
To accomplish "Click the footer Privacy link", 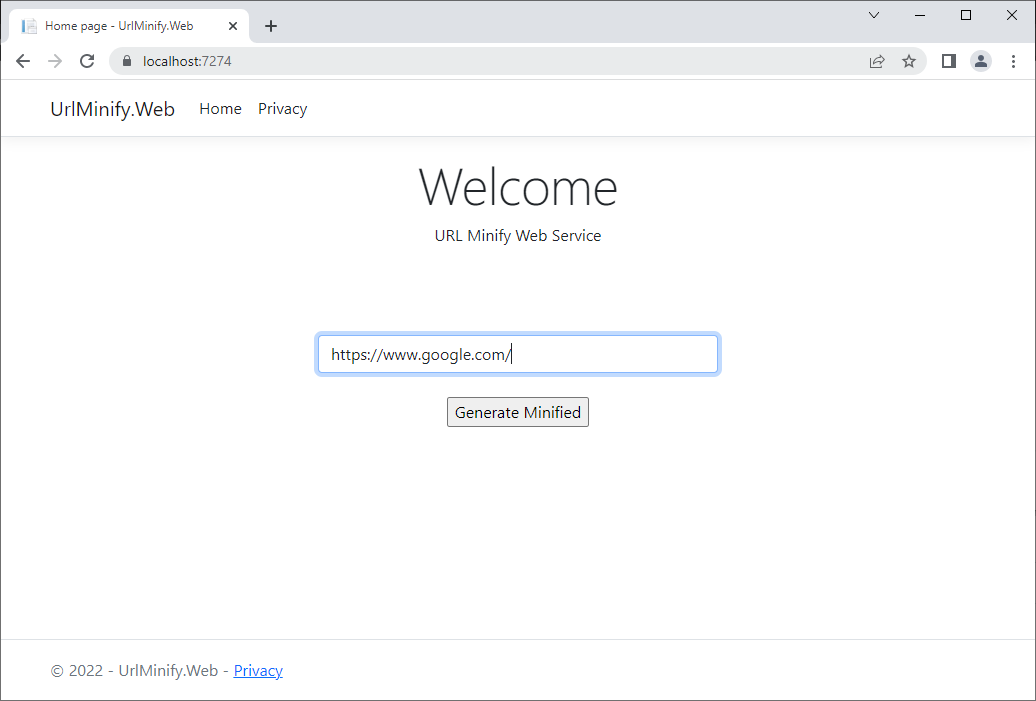I will (258, 670).
